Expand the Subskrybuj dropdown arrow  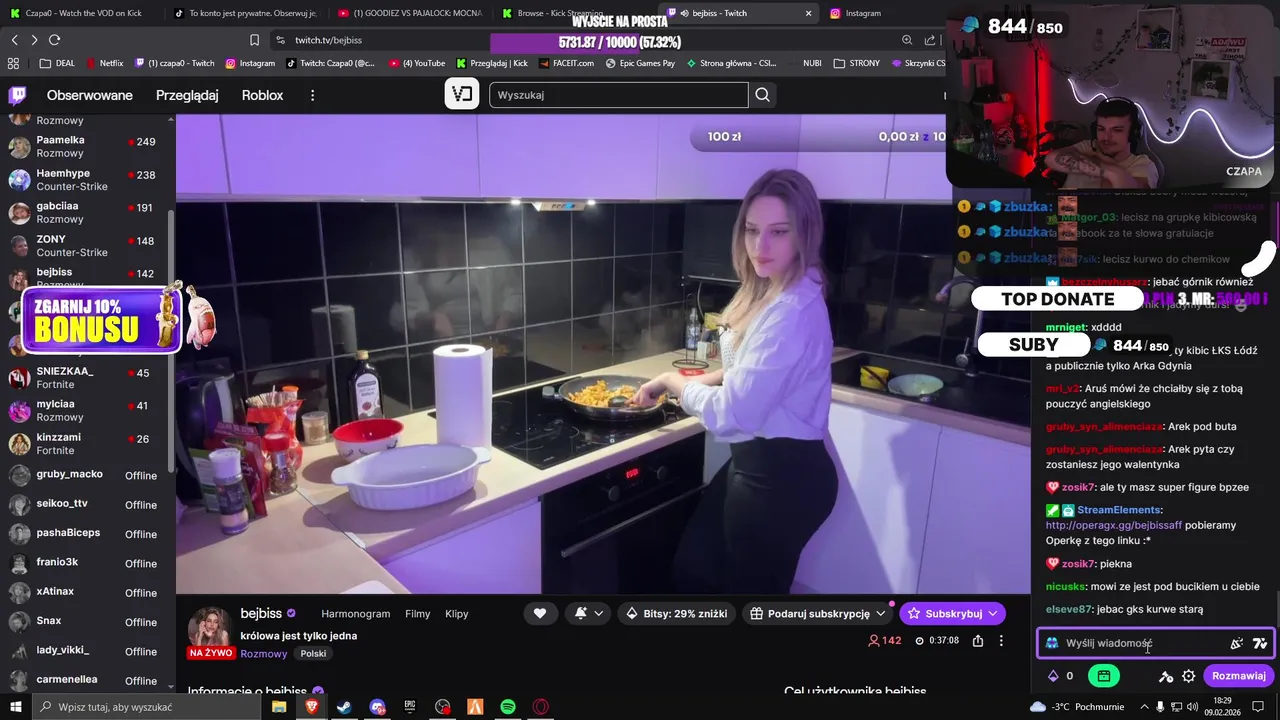(x=993, y=613)
